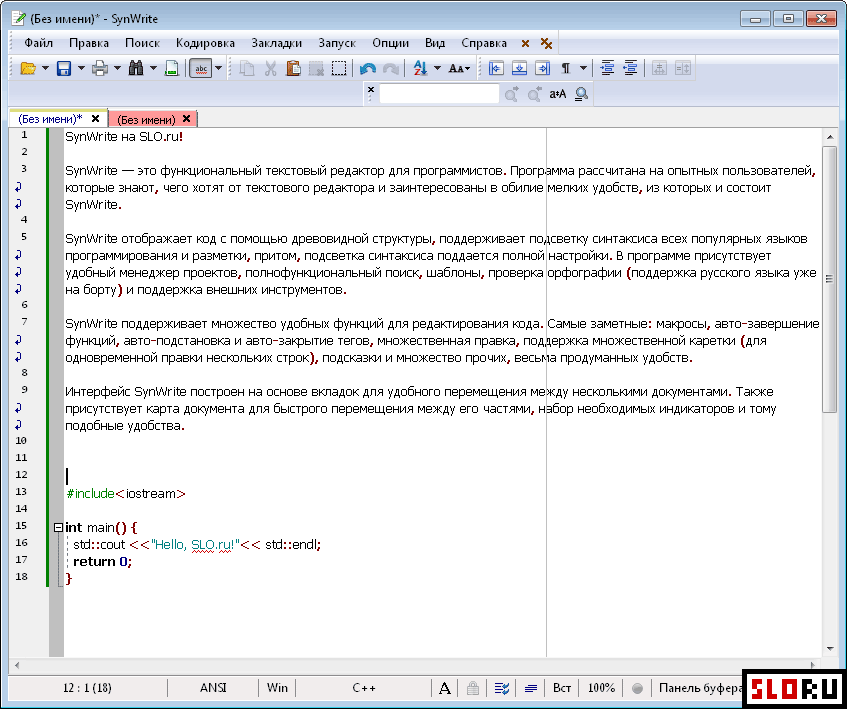Toggle the match case a+A option
This screenshot has width=847, height=709.
(x=557, y=94)
